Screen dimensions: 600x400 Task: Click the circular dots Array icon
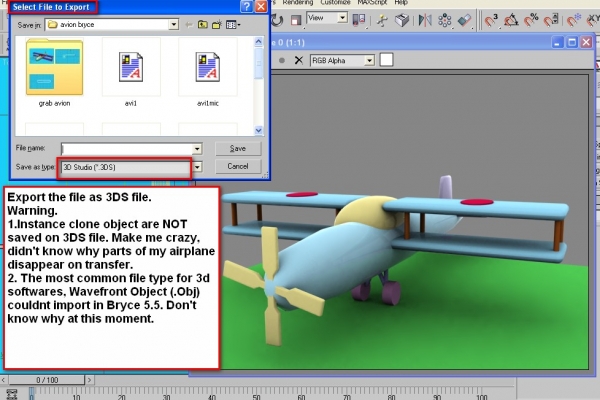(x=445, y=20)
